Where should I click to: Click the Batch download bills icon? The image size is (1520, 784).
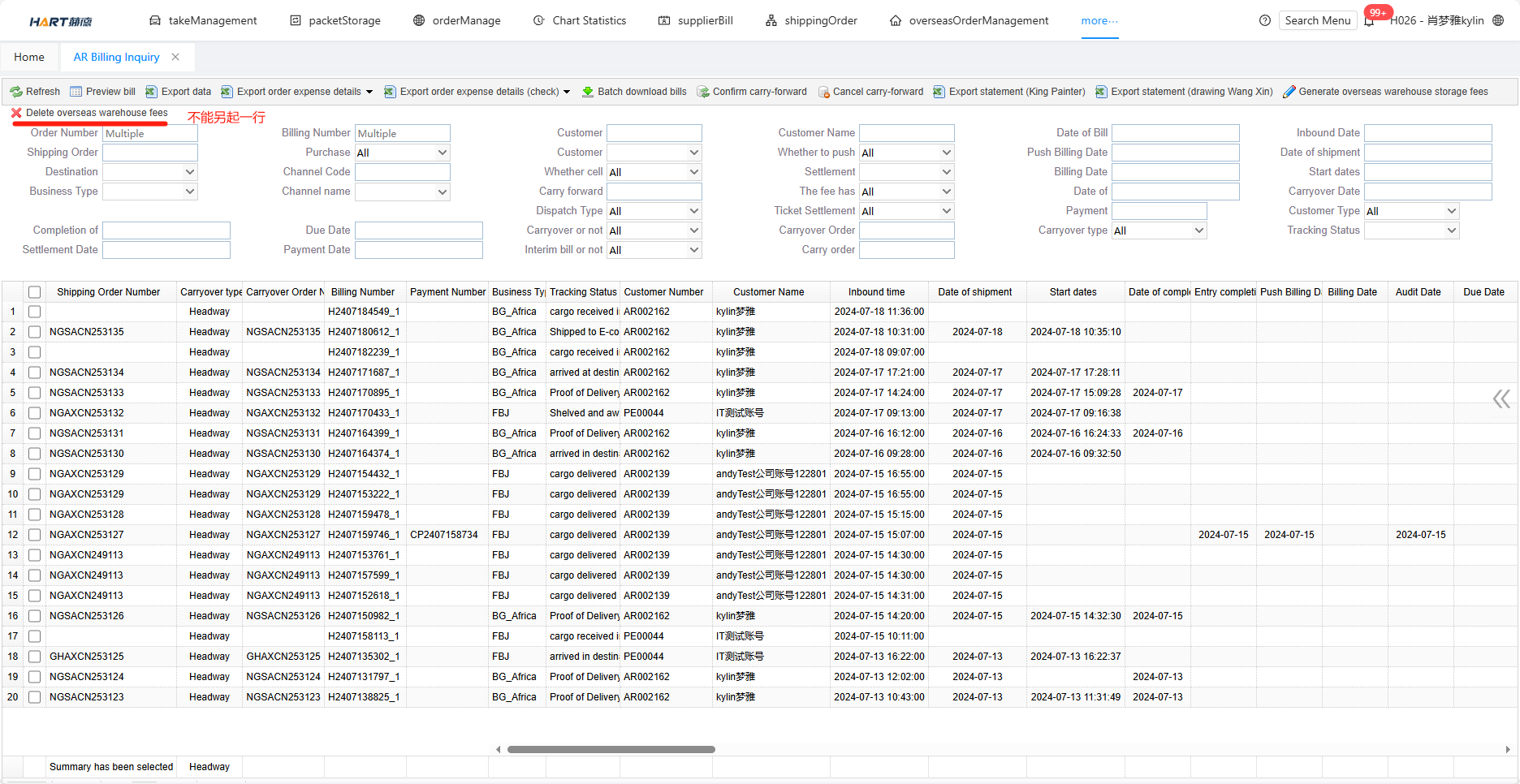coord(588,92)
